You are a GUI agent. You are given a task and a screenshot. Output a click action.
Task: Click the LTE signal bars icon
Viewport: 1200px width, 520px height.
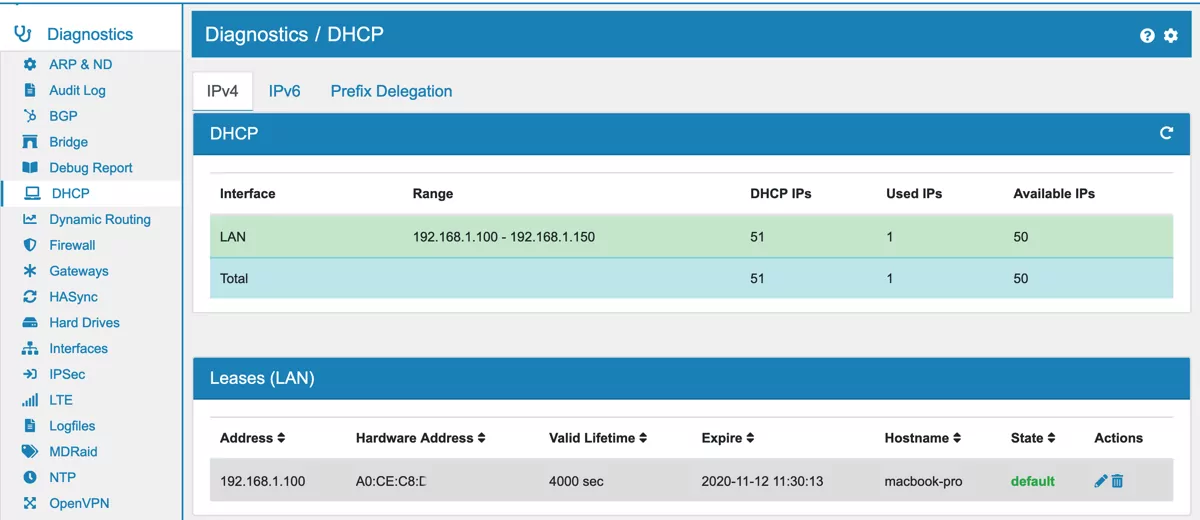[x=30, y=400]
